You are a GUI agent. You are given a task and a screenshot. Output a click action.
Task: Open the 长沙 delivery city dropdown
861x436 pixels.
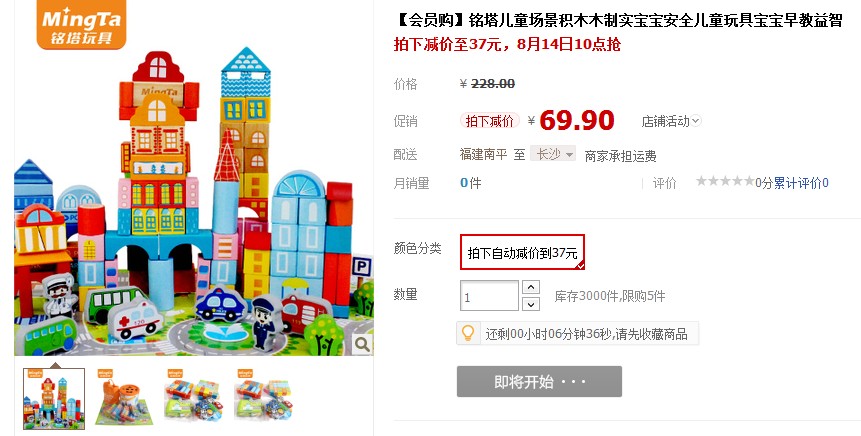tap(552, 154)
